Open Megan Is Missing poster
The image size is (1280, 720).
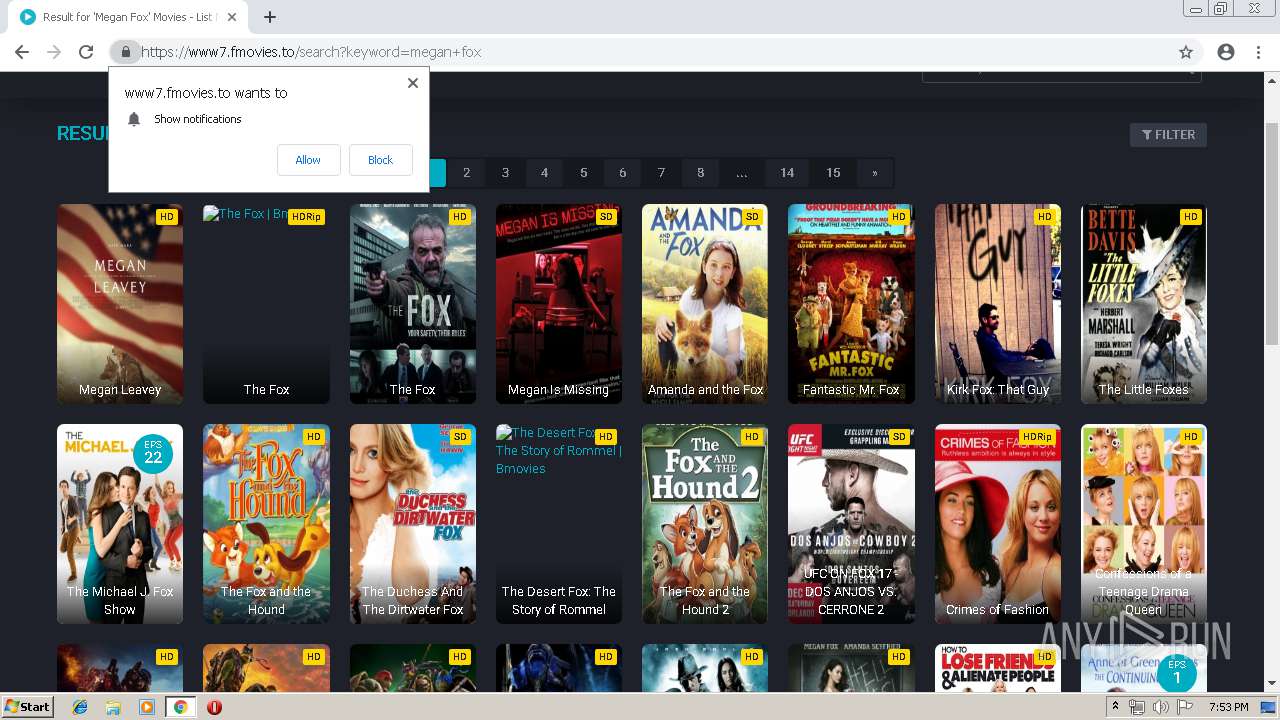559,304
